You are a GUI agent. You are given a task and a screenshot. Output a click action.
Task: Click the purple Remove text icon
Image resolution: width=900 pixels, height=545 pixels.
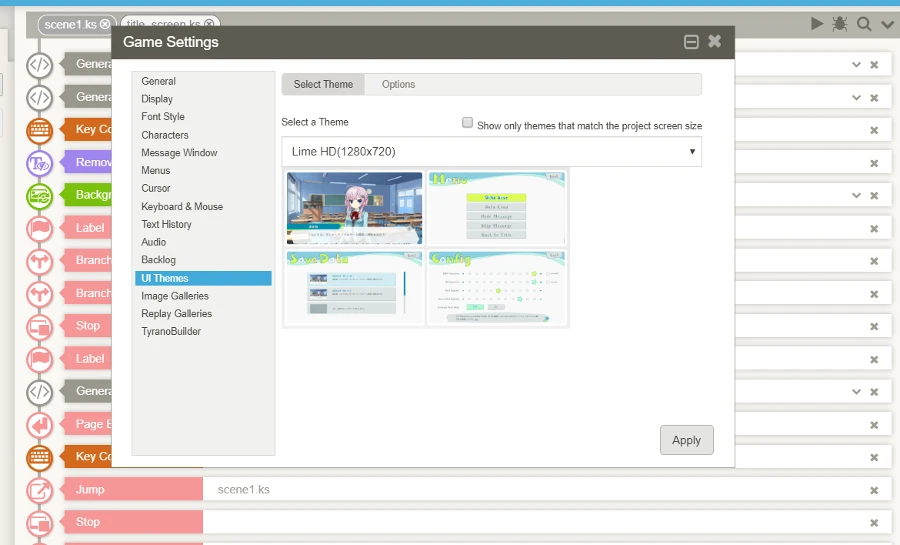pos(39,163)
